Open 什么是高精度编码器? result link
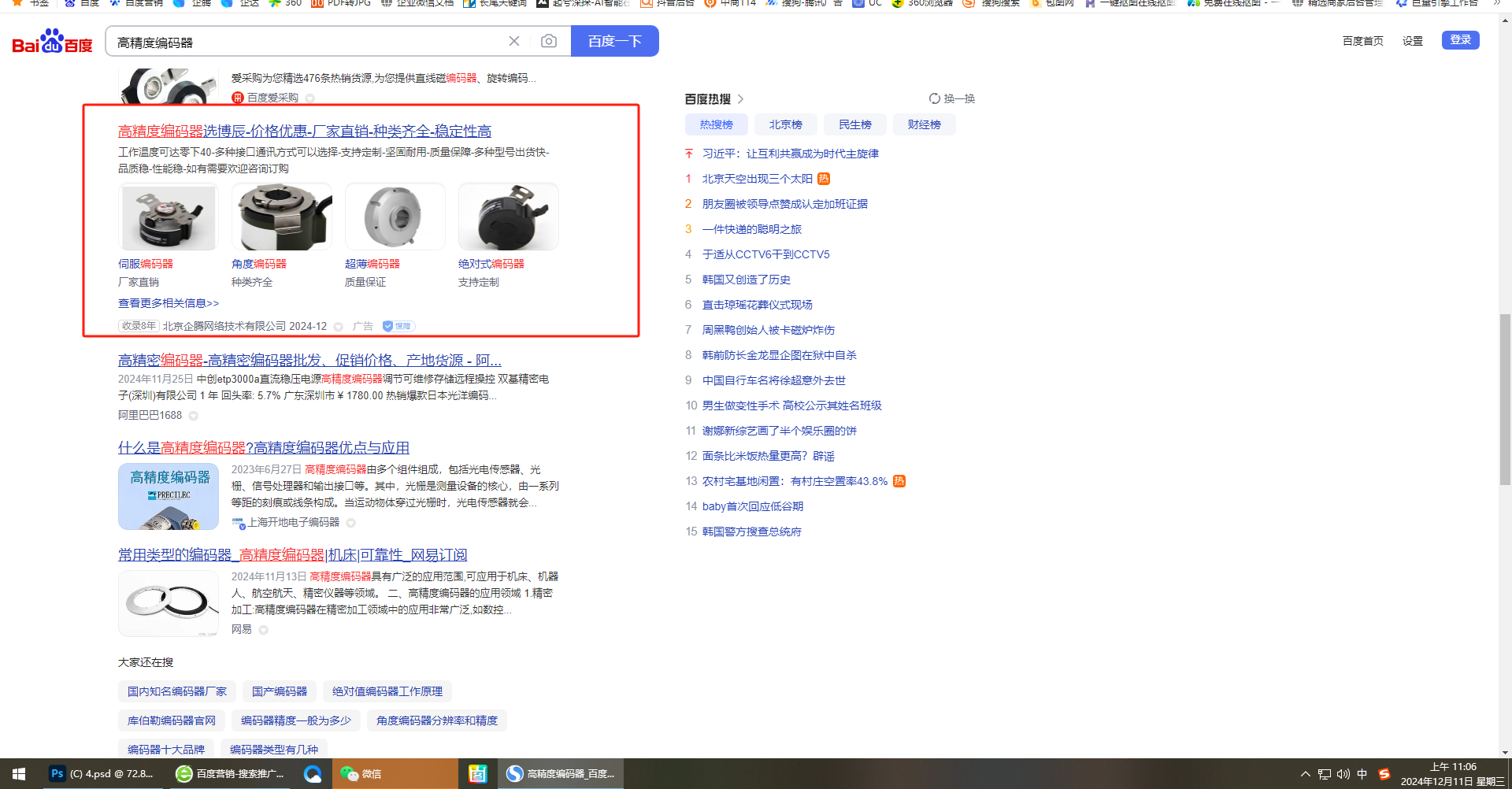The width and height of the screenshot is (1512, 789). (x=264, y=447)
